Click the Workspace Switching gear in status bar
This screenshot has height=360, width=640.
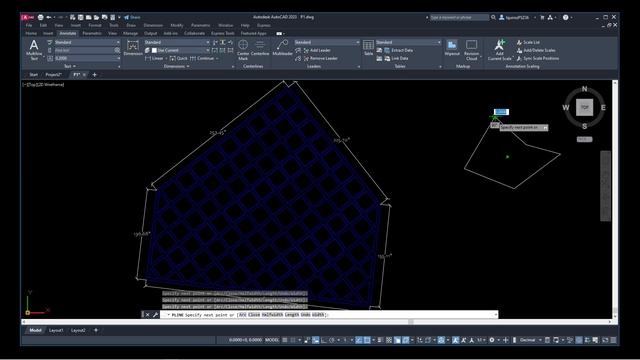[492, 340]
